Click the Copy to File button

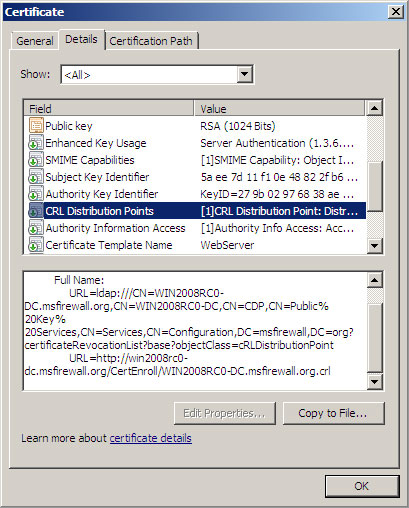pos(333,413)
